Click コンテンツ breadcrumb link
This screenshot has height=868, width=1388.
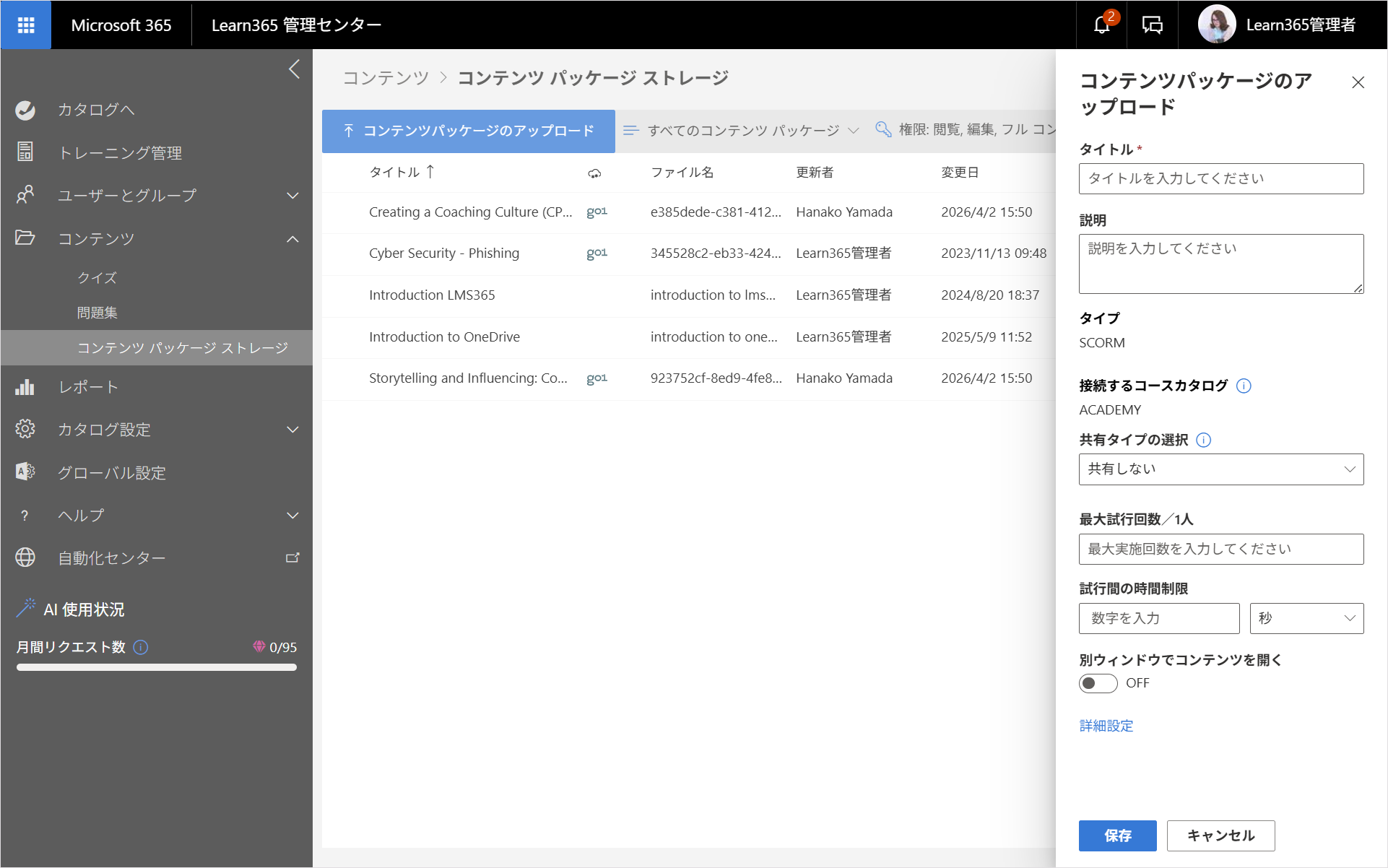[x=386, y=78]
